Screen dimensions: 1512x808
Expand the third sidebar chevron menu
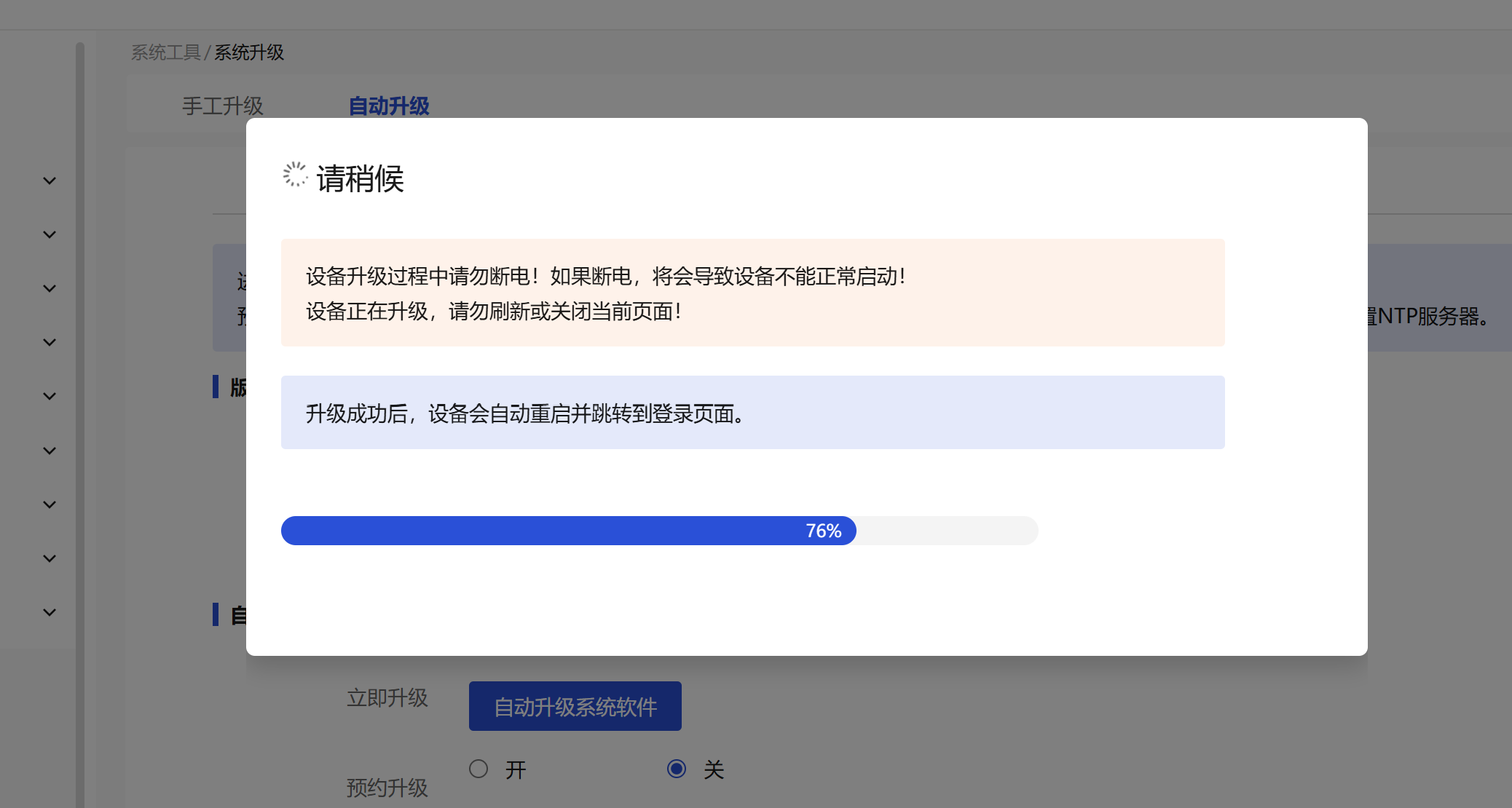[50, 288]
